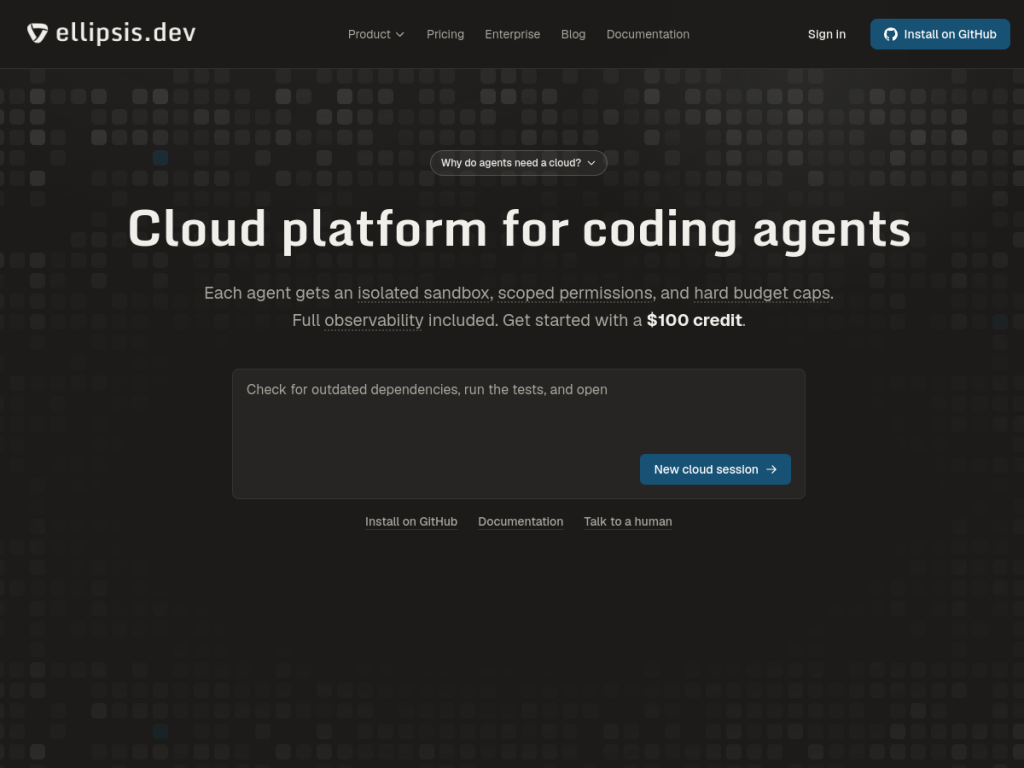Click the arrow icon on New cloud session
The width and height of the screenshot is (1024, 768).
click(x=771, y=470)
